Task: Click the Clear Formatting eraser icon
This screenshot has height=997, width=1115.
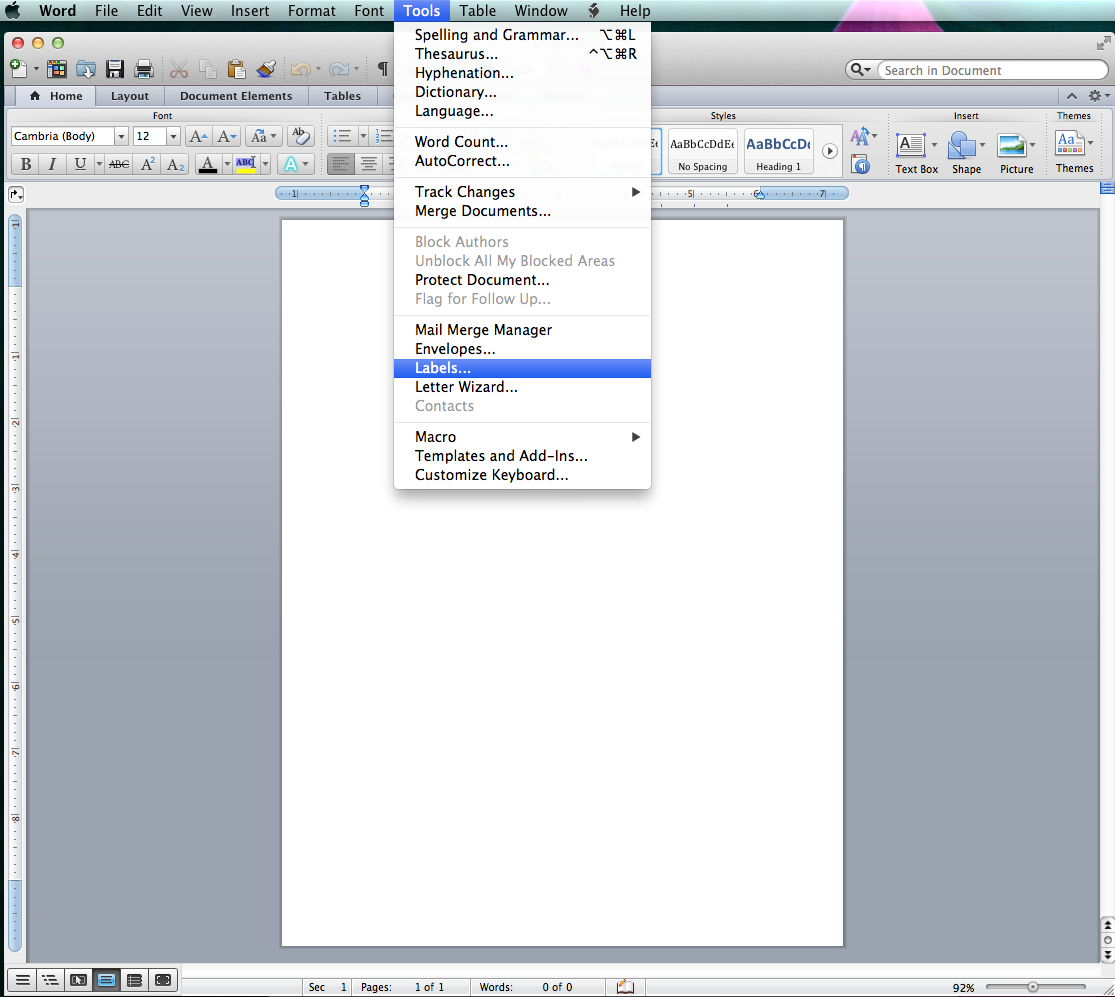Action: point(301,136)
